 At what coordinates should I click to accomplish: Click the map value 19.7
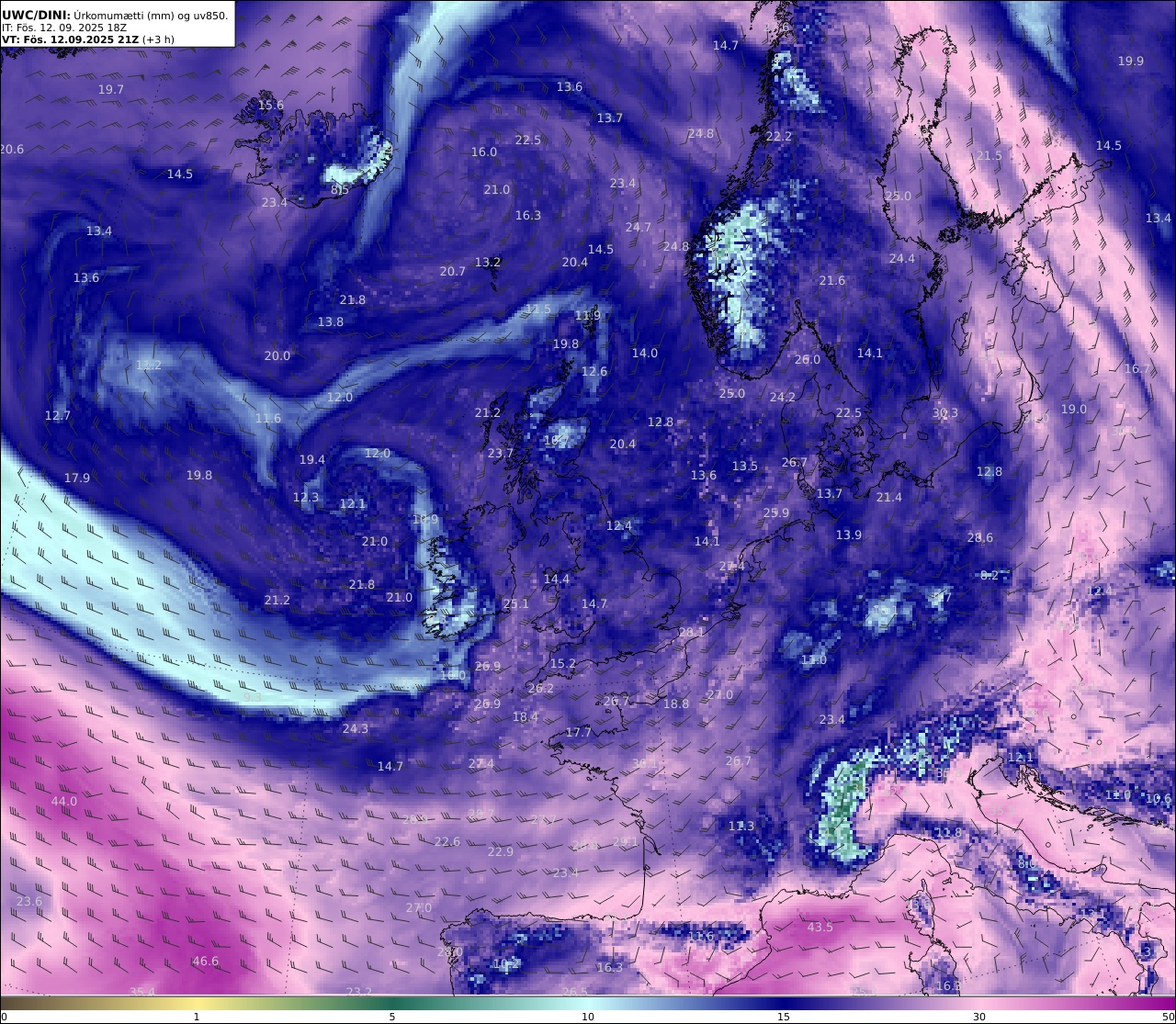tap(111, 90)
